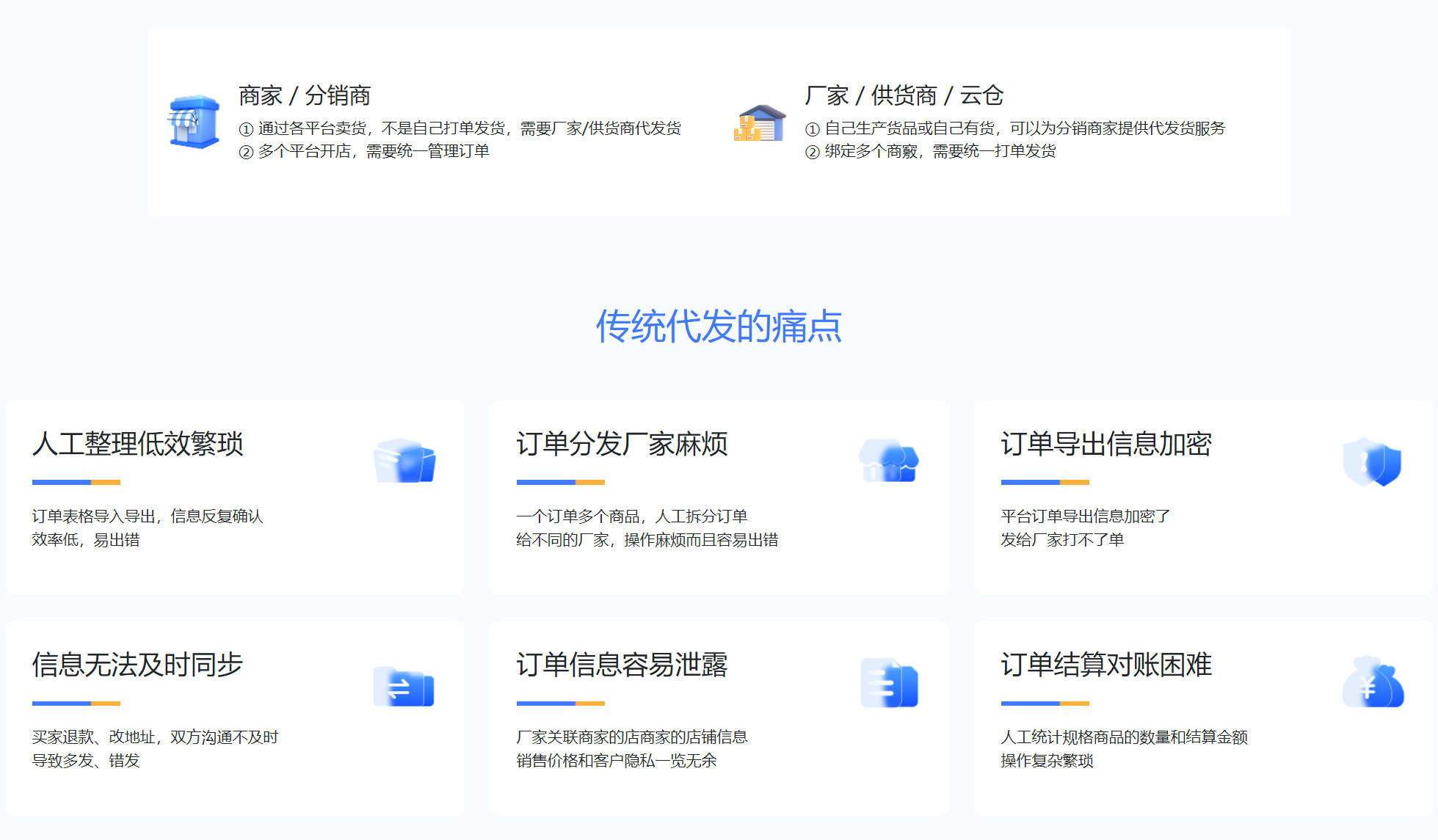This screenshot has height=840, width=1438.
Task: Select the 订单结算对账困难 card title
Action: (1106, 665)
